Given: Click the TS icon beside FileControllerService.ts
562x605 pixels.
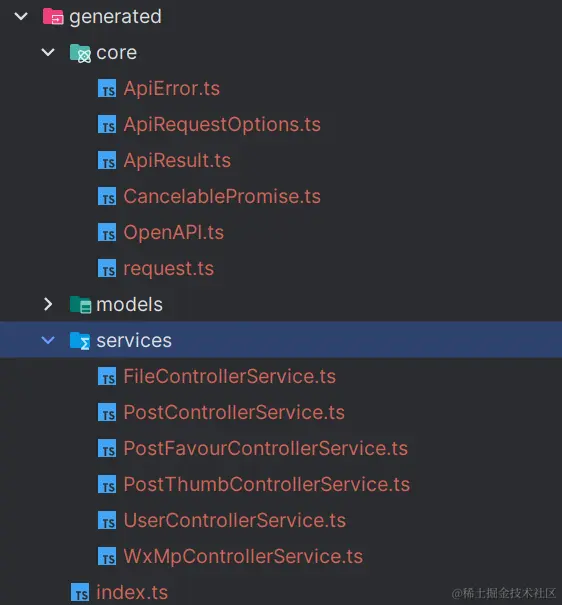Looking at the screenshot, I should click(107, 376).
